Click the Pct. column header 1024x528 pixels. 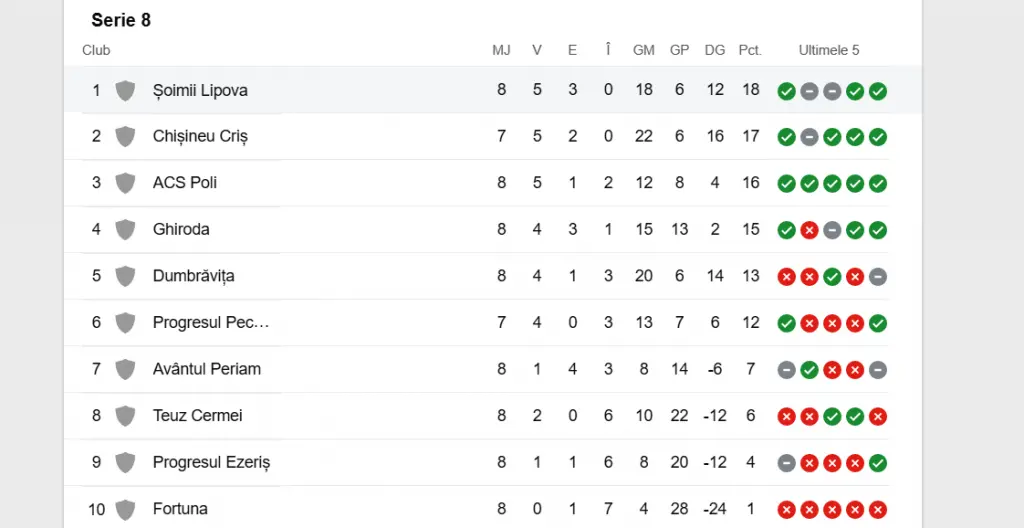point(750,50)
